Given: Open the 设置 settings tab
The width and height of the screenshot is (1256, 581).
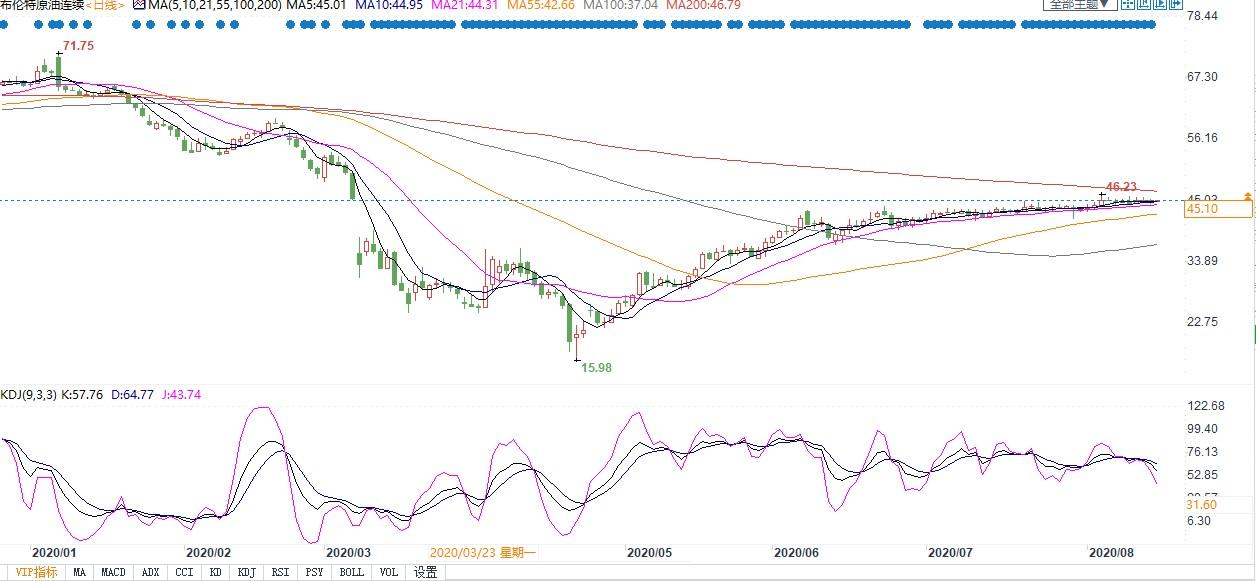Looking at the screenshot, I should [426, 572].
